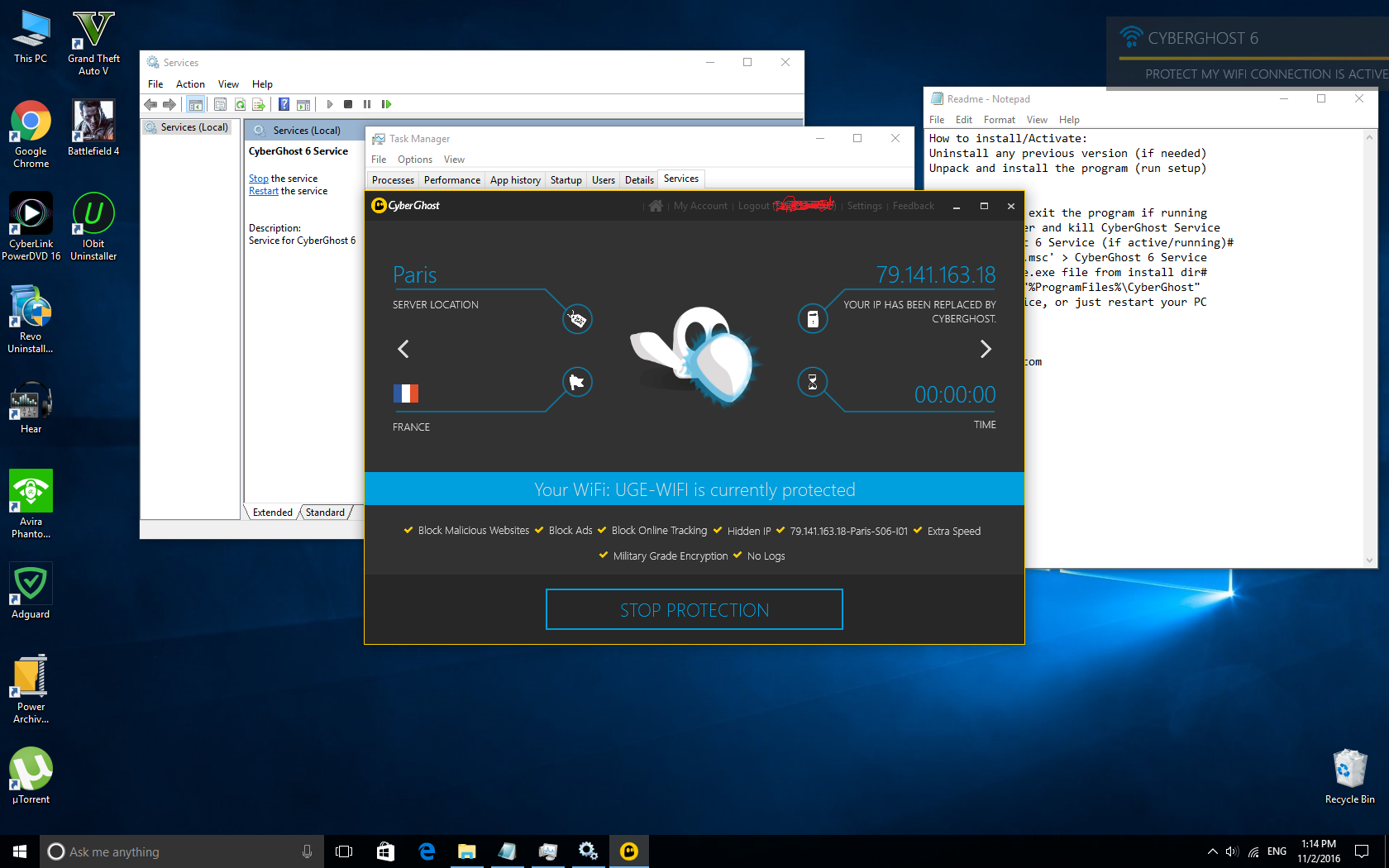Open the blue Help icon in Services toolbar
This screenshot has width=1389, height=868.
click(284, 104)
